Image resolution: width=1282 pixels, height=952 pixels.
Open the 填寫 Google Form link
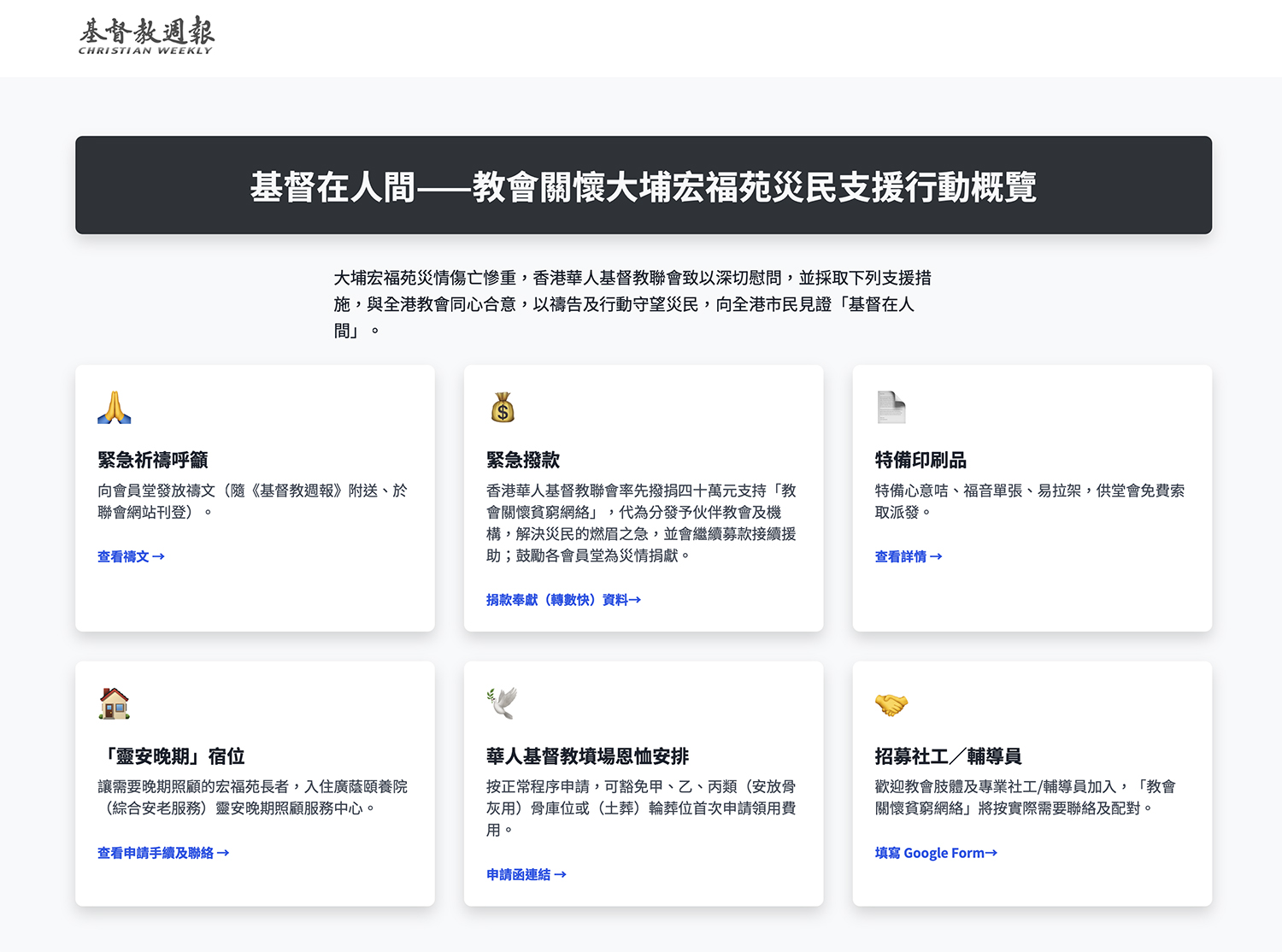coord(936,853)
